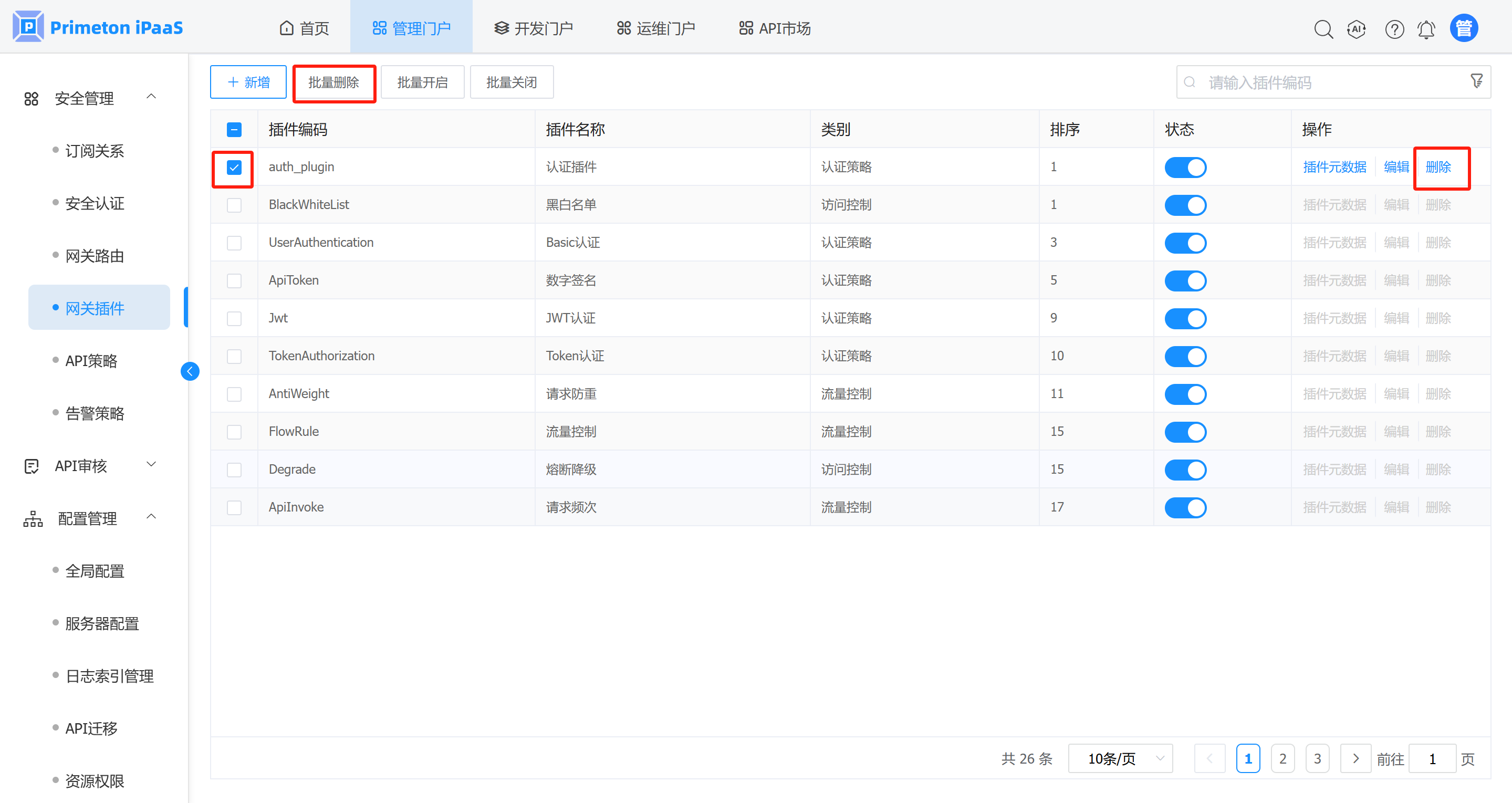Switch to the 开发门户 tab

tap(533, 28)
